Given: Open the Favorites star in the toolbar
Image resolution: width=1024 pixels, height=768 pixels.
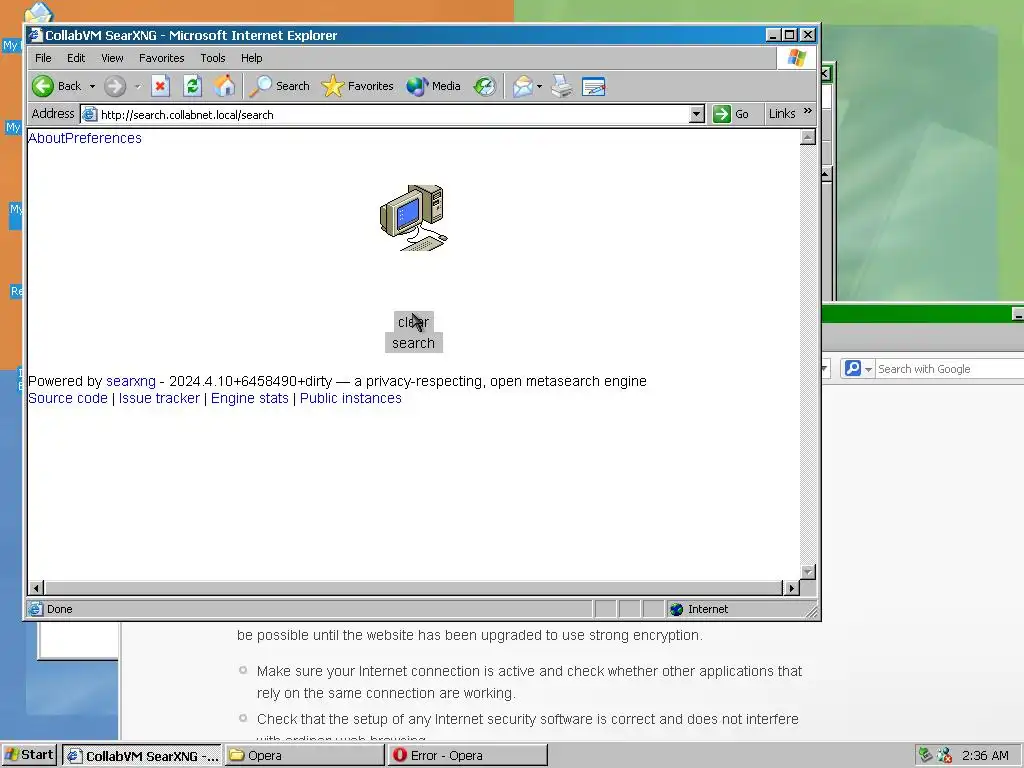Looking at the screenshot, I should [357, 86].
